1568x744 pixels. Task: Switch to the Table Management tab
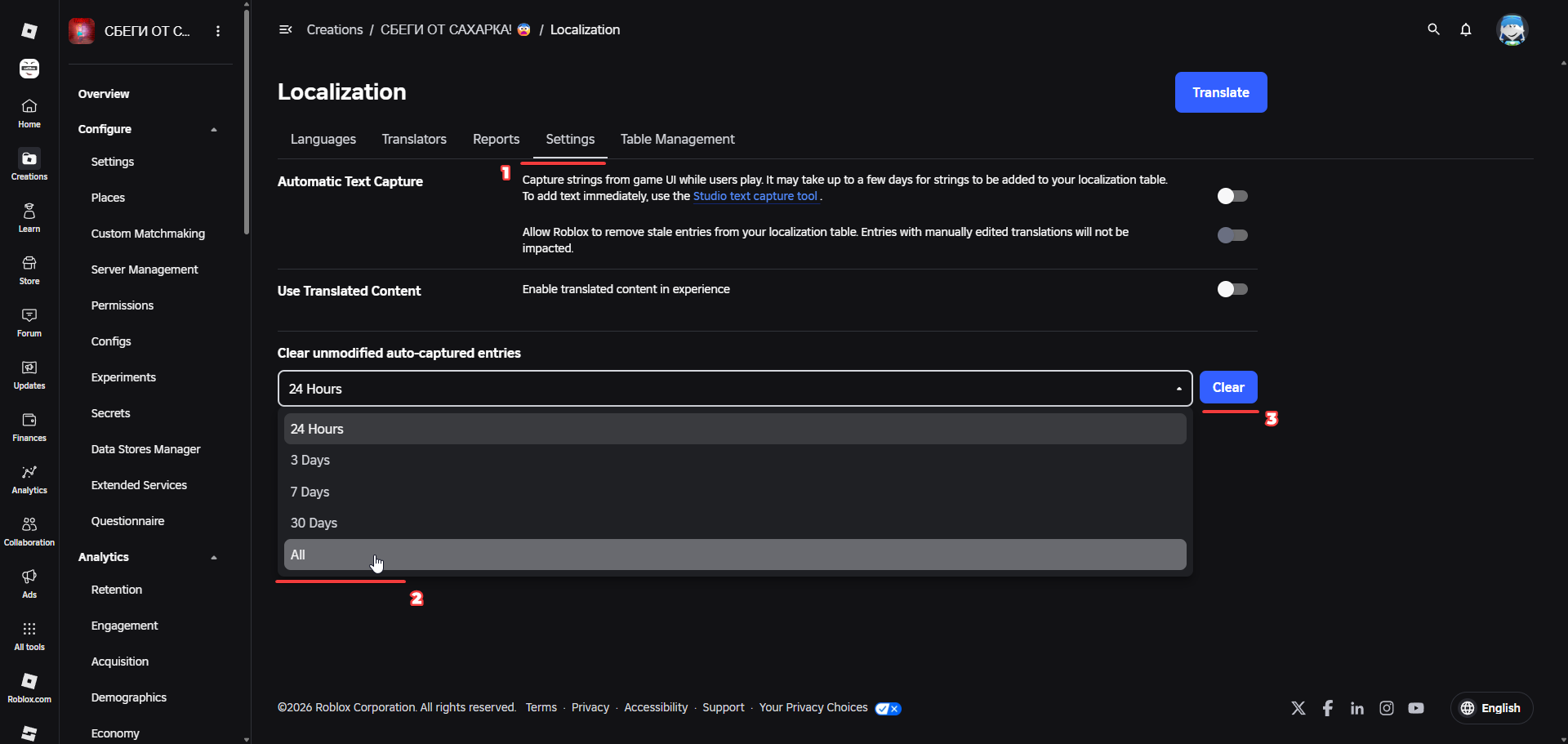tap(677, 139)
